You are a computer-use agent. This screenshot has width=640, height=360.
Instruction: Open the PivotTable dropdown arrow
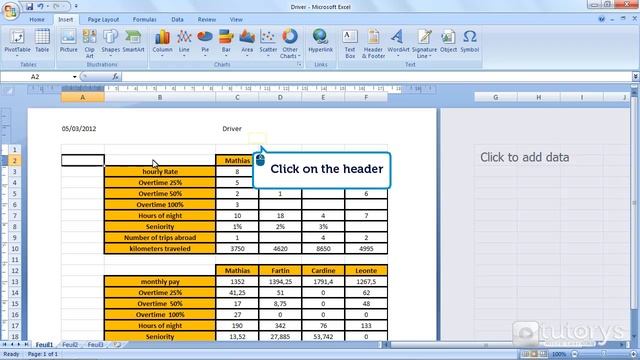click(17, 56)
